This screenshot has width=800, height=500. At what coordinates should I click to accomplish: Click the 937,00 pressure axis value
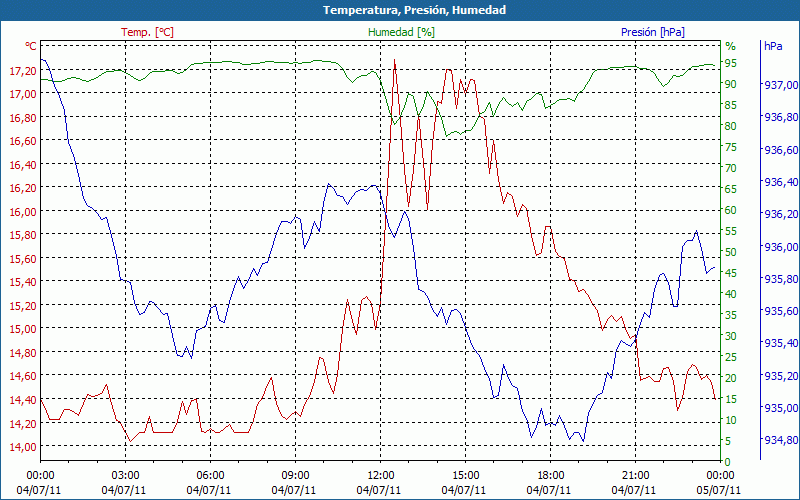tap(781, 85)
